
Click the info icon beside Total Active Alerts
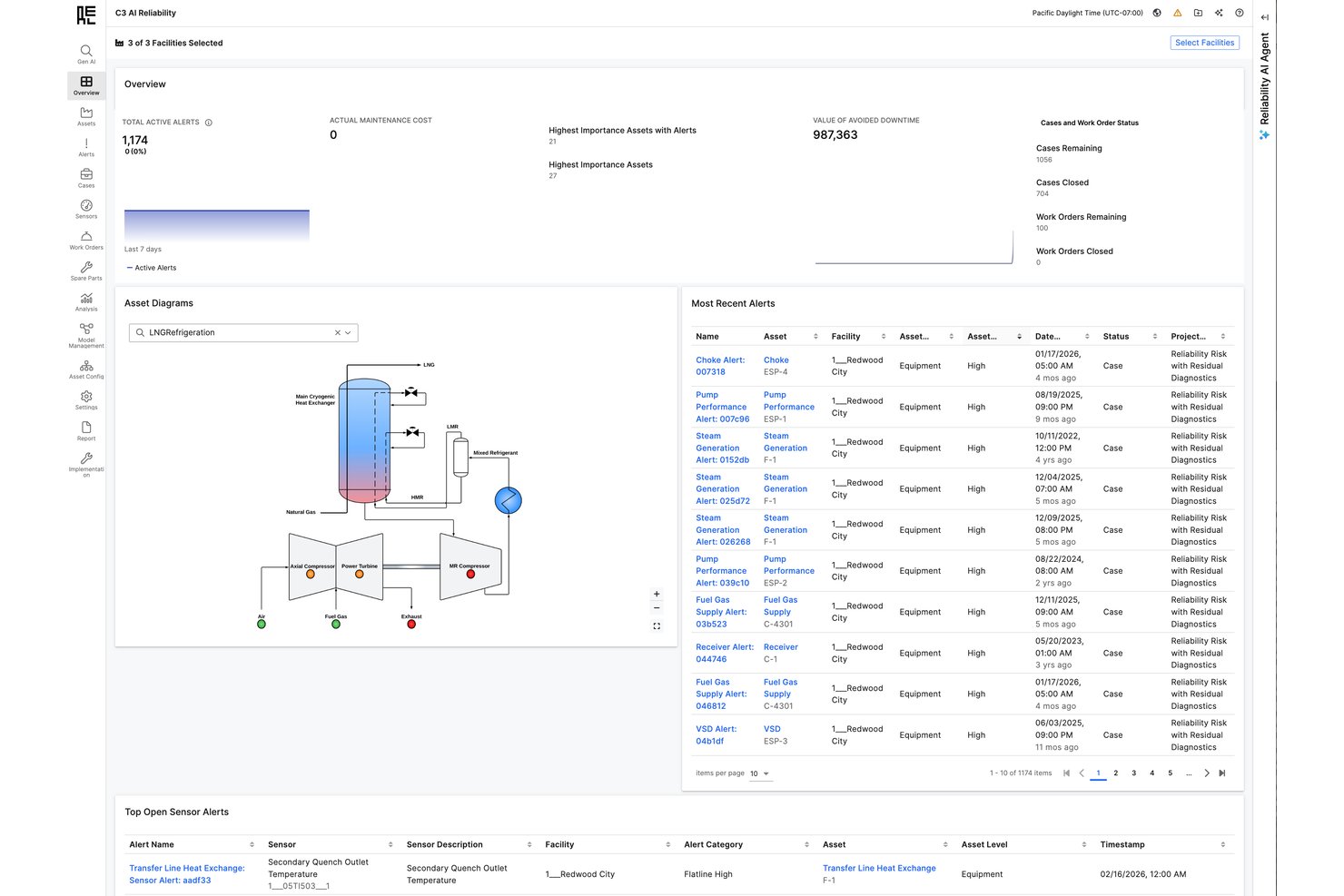[x=209, y=123]
